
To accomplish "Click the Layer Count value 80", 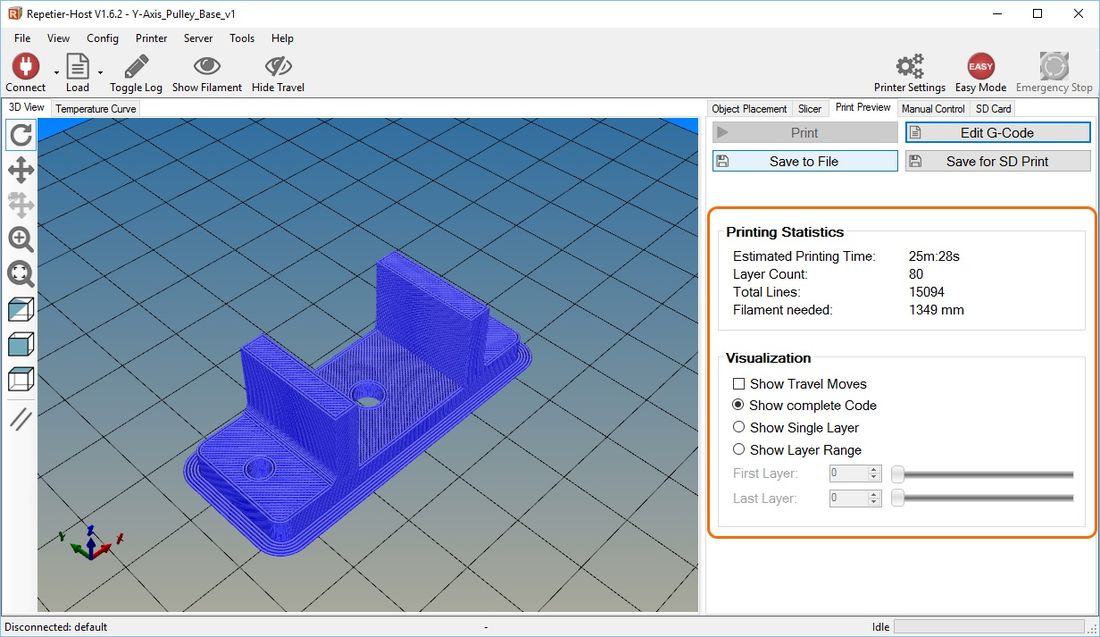I will (x=915, y=274).
